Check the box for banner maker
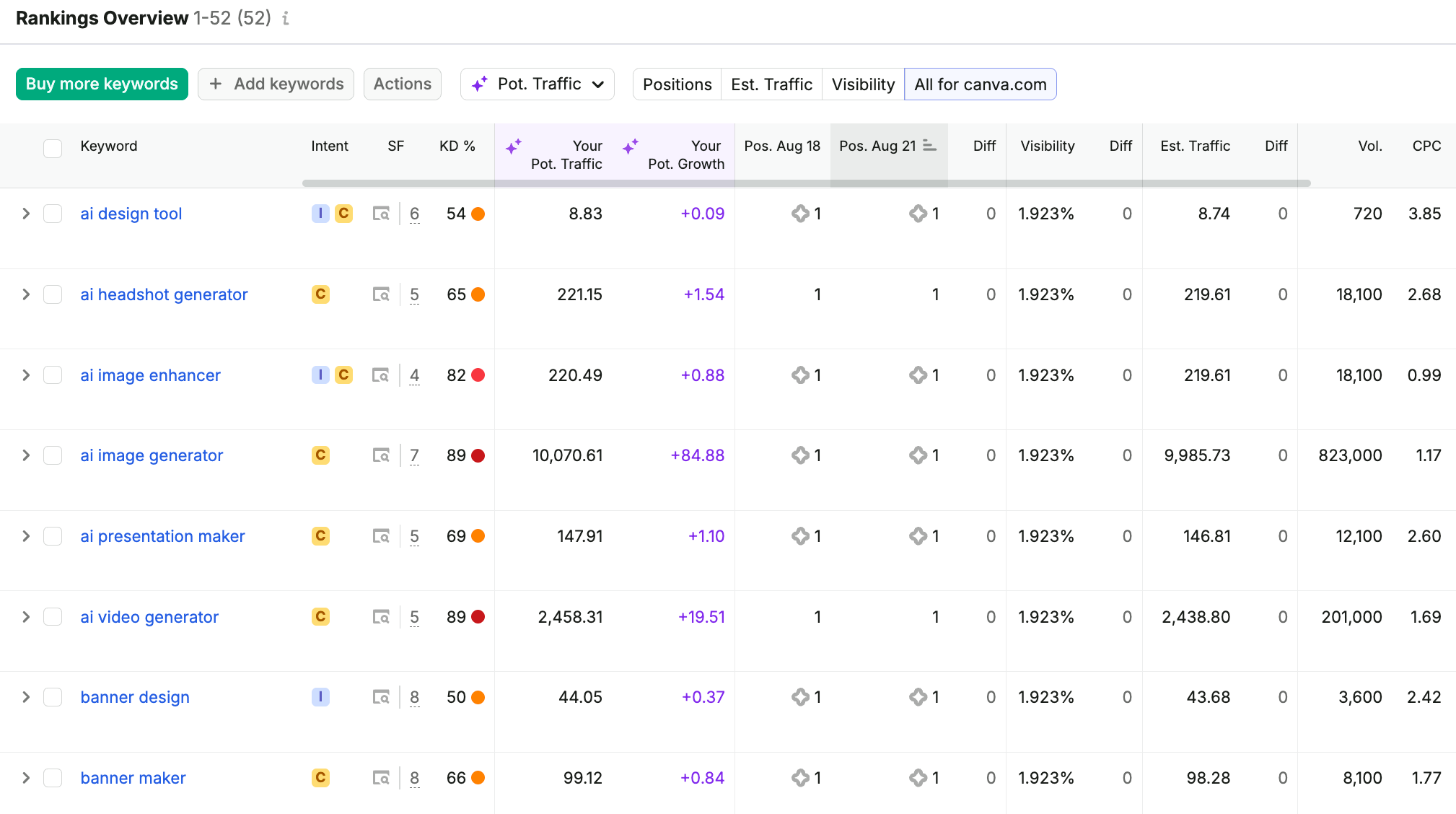The height and width of the screenshot is (814, 1456). click(53, 778)
